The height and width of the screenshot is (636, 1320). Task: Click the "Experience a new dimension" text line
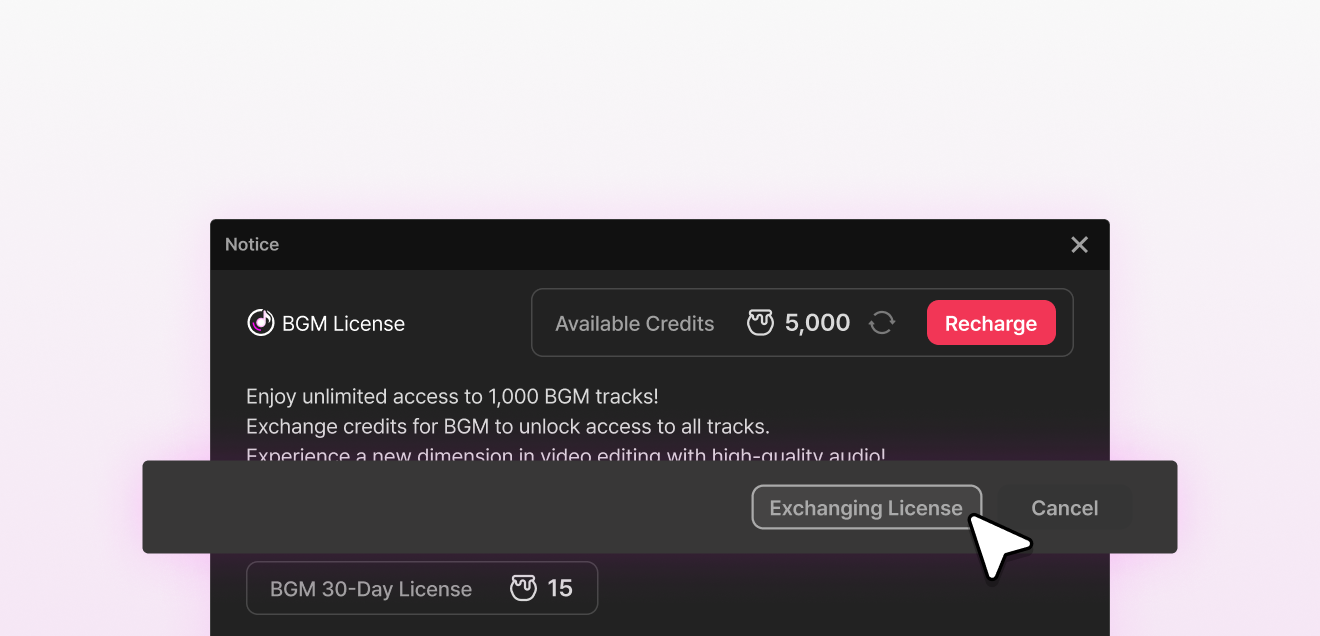coord(565,455)
